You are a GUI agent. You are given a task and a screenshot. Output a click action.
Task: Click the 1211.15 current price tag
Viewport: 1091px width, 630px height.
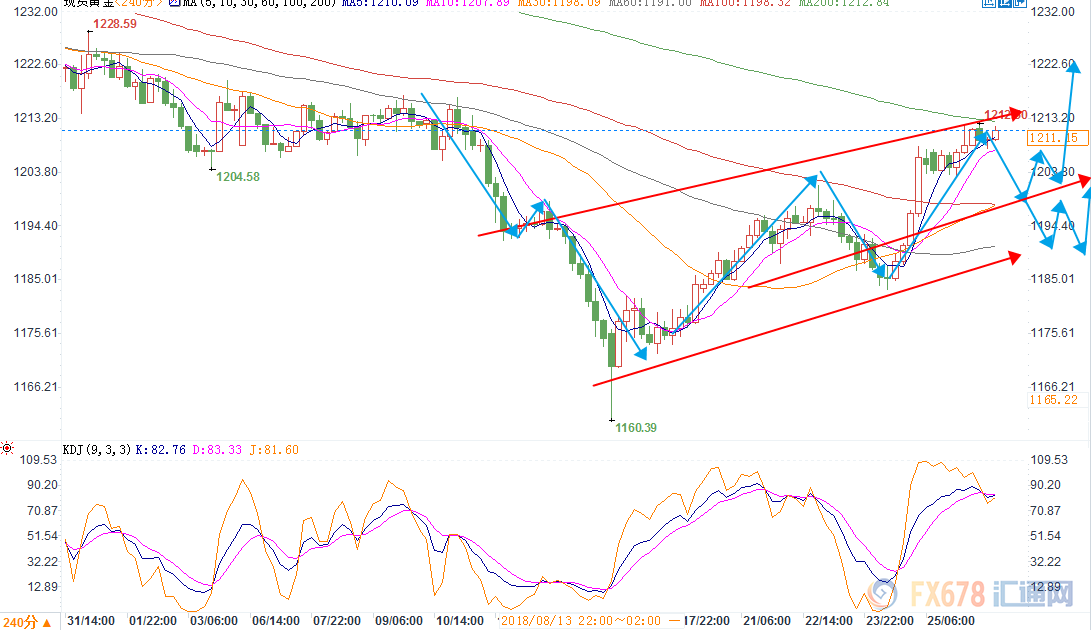click(1057, 137)
